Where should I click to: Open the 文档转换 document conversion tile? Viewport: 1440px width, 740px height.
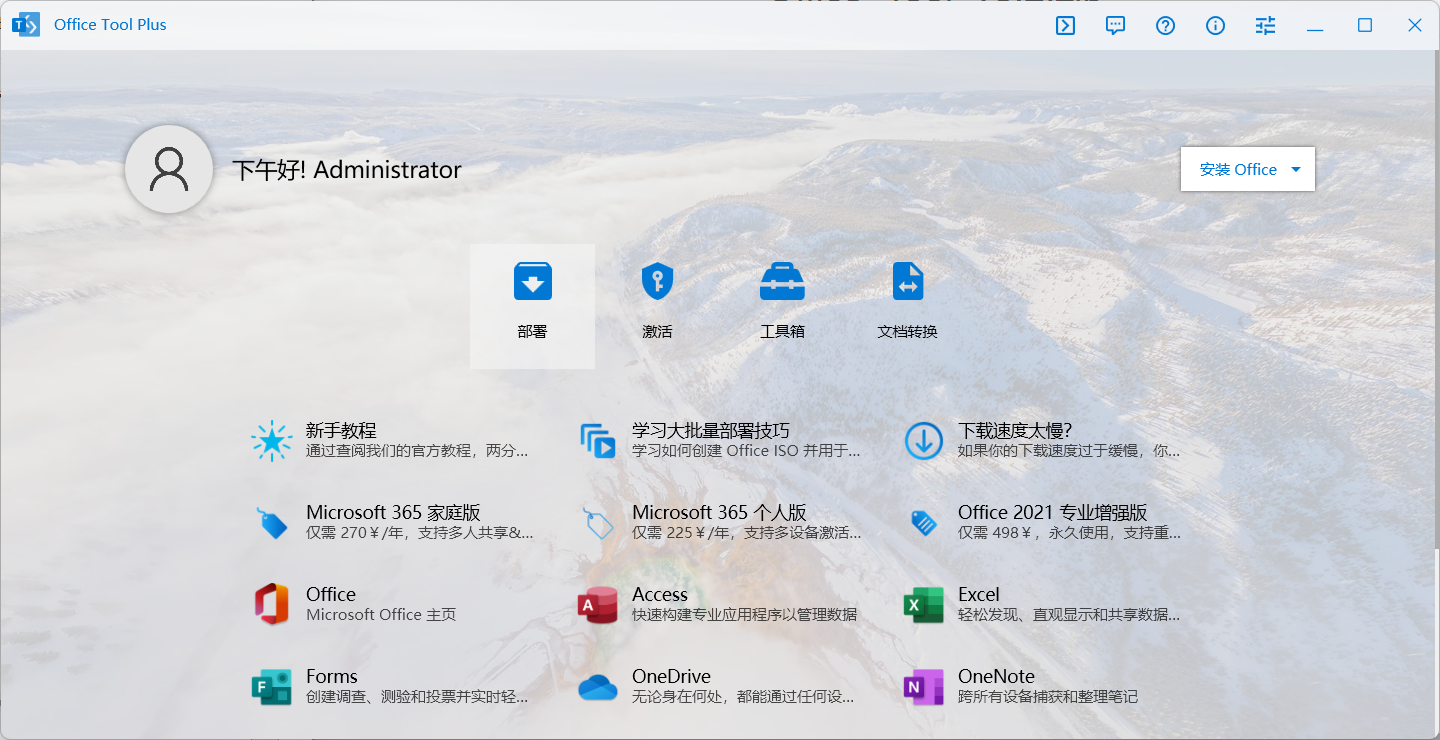point(907,306)
